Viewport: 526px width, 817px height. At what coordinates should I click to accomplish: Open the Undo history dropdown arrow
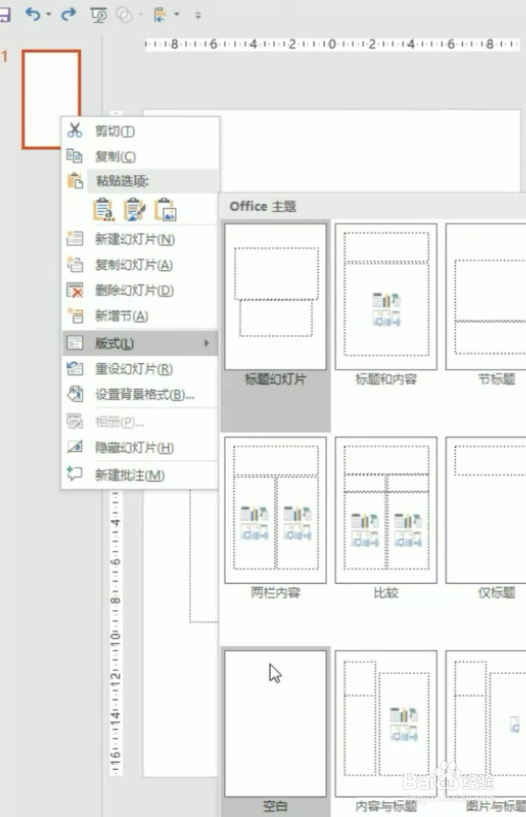pyautogui.click(x=48, y=15)
